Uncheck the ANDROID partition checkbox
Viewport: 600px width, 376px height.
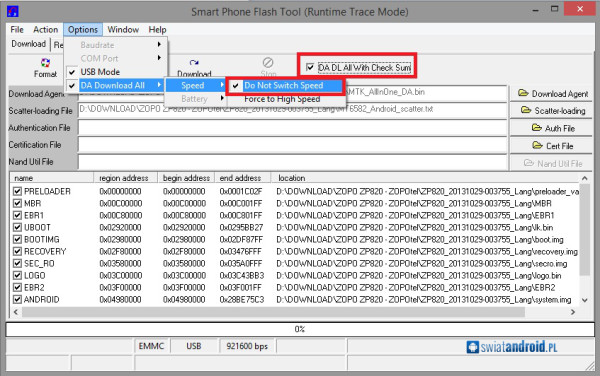17,299
